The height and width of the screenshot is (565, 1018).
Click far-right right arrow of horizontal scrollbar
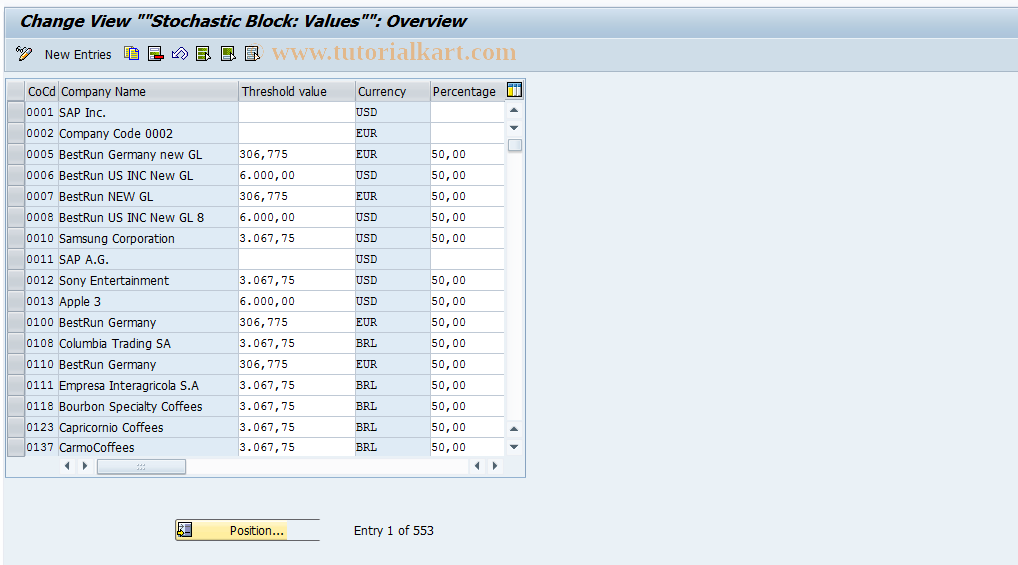[x=495, y=466]
